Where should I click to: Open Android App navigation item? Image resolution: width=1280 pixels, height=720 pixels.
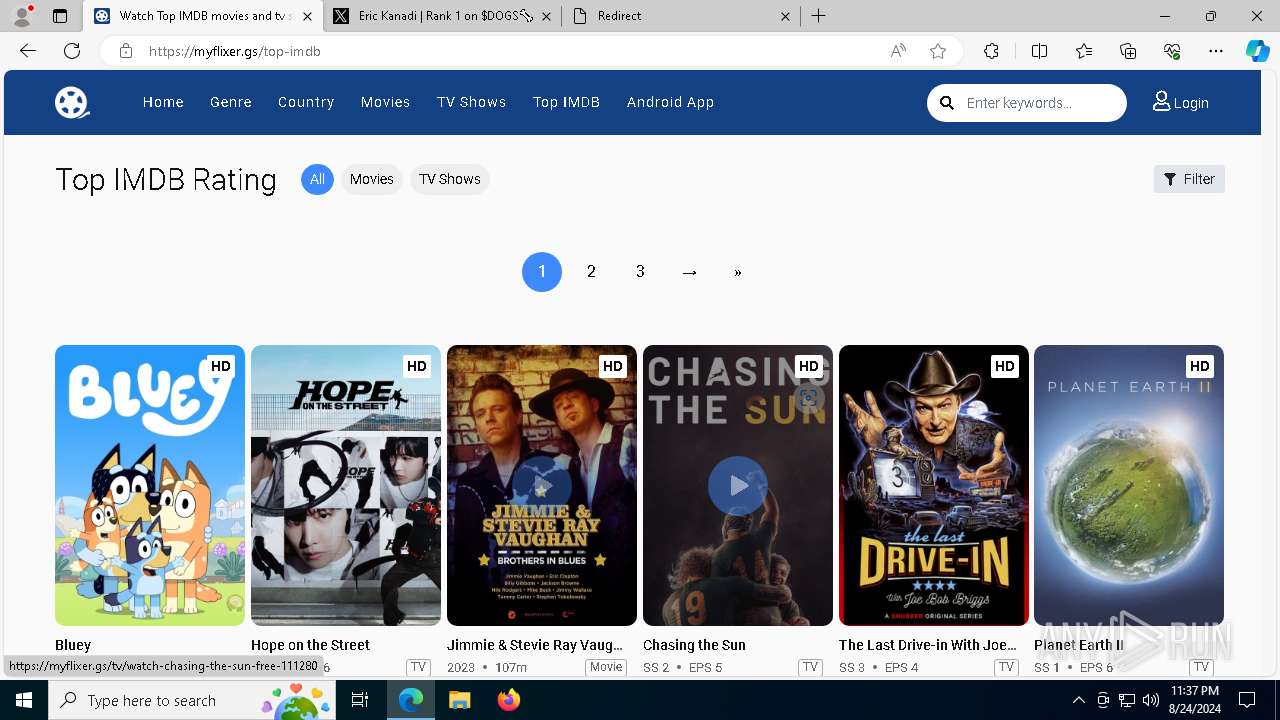pyautogui.click(x=670, y=102)
